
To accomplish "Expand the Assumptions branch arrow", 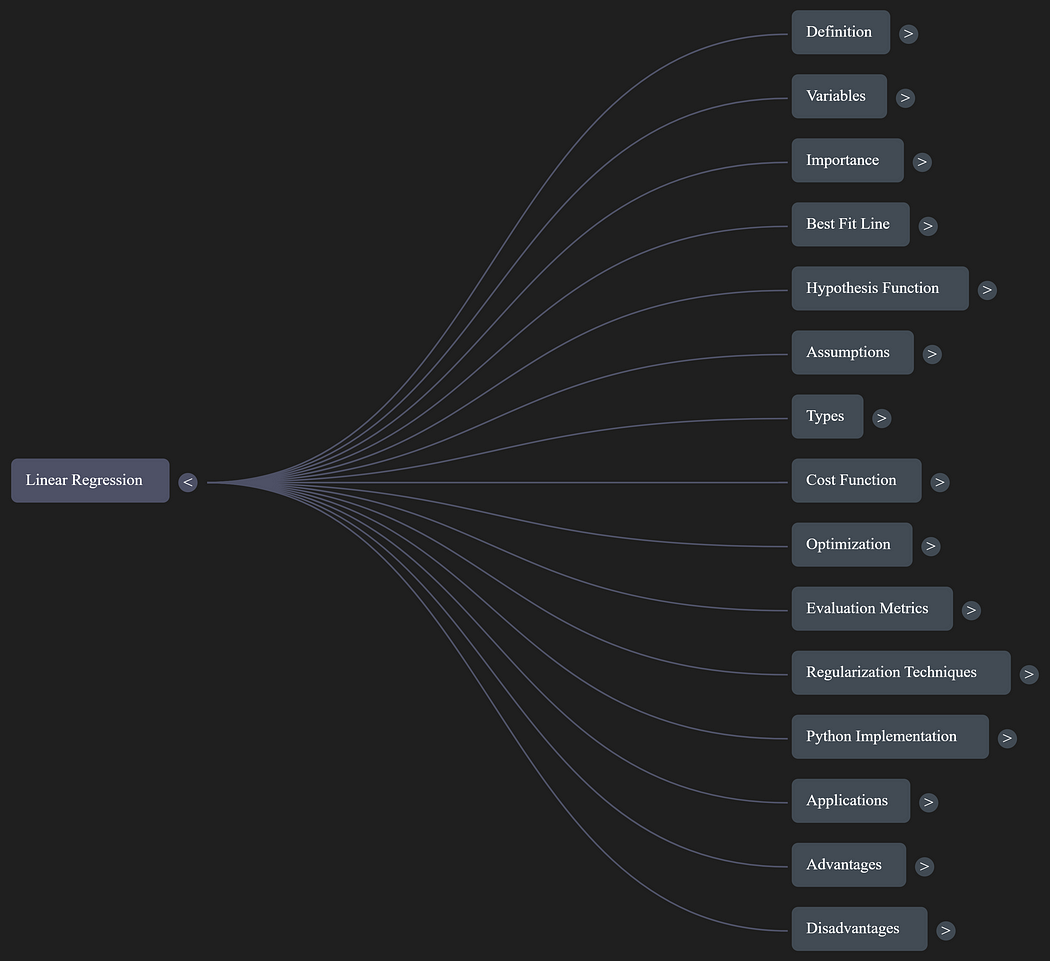I will 932,353.
